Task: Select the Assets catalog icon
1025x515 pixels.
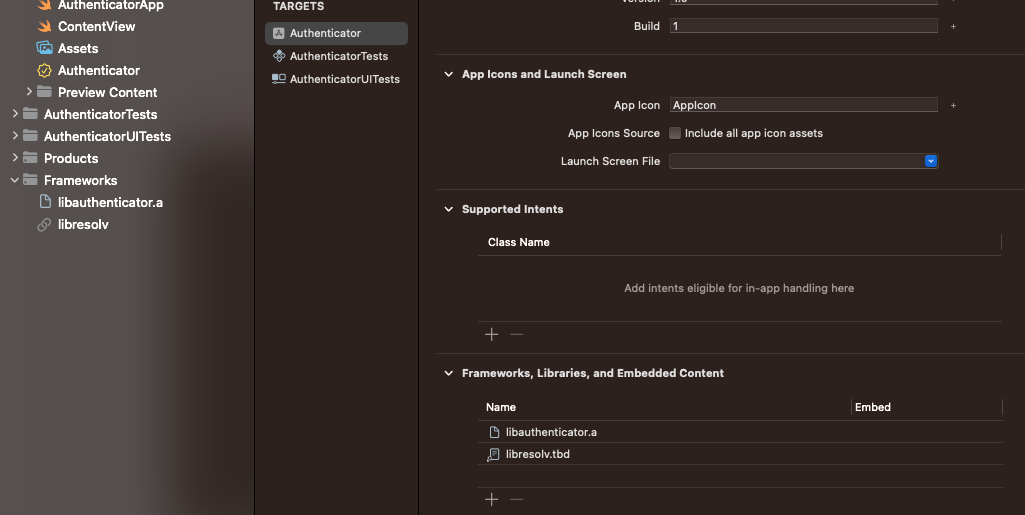Action: point(44,48)
